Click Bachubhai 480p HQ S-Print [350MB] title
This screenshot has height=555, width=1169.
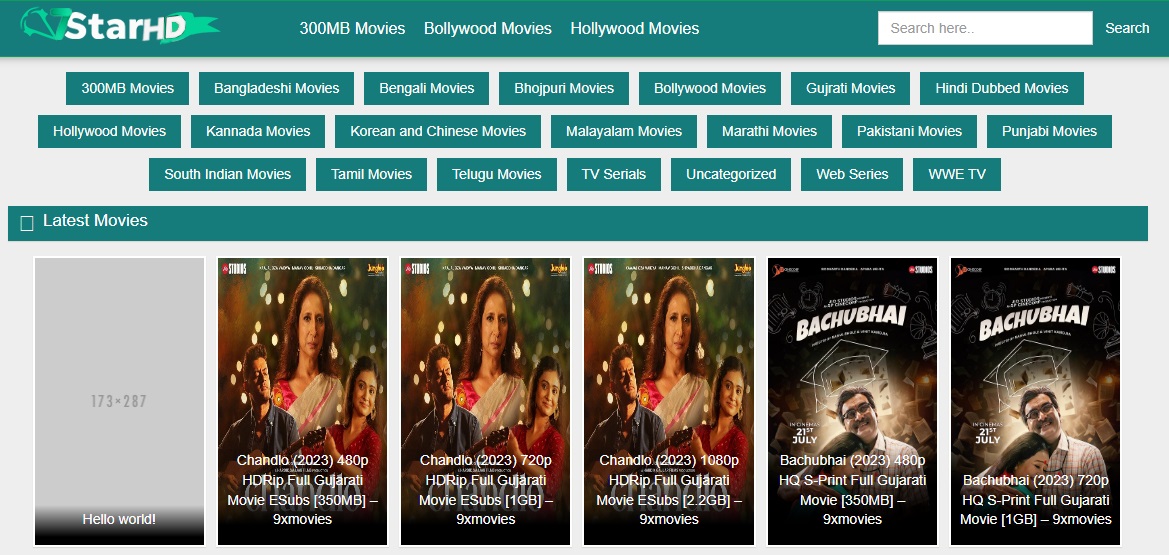click(852, 489)
